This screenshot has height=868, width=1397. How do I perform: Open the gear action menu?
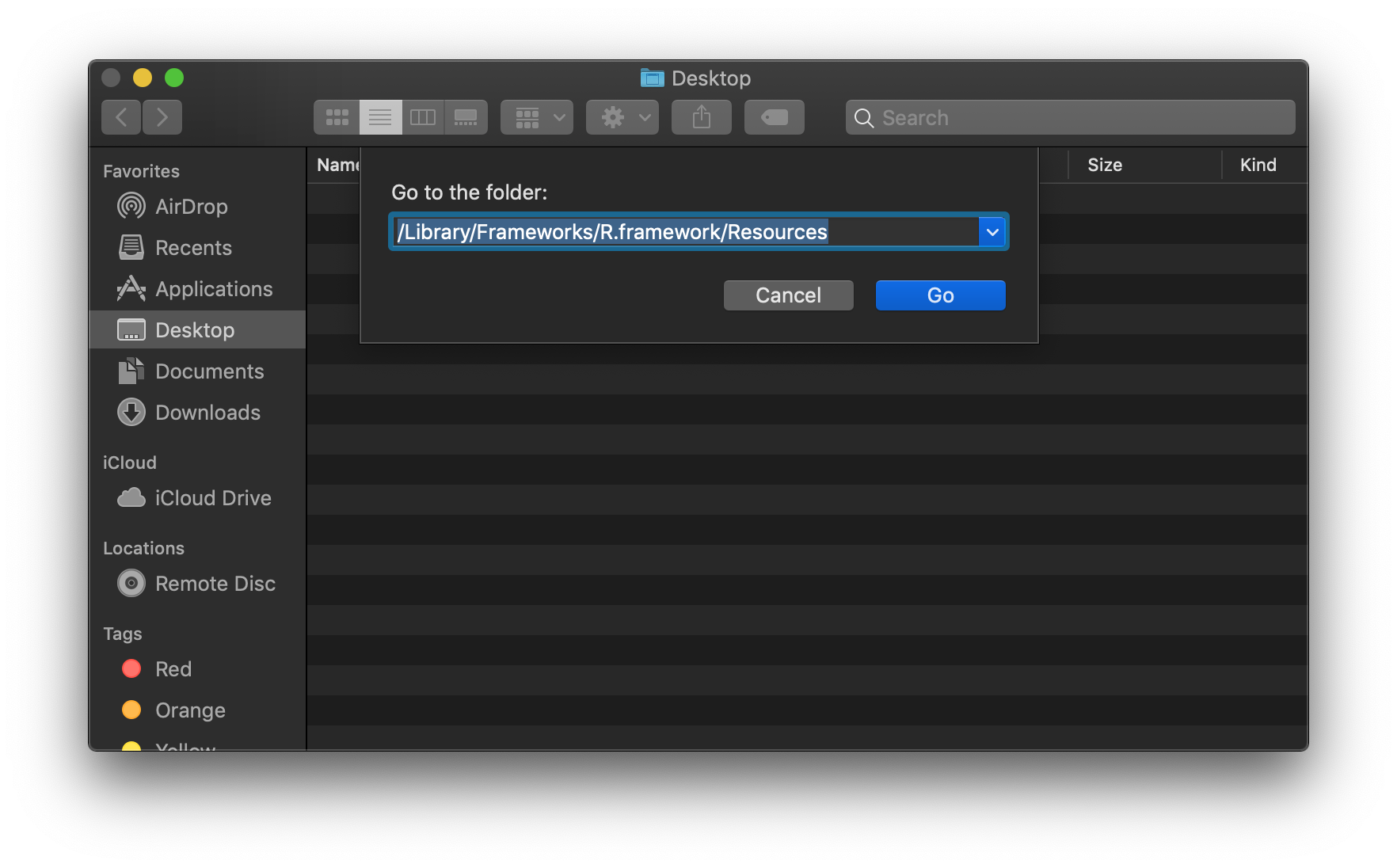[622, 117]
